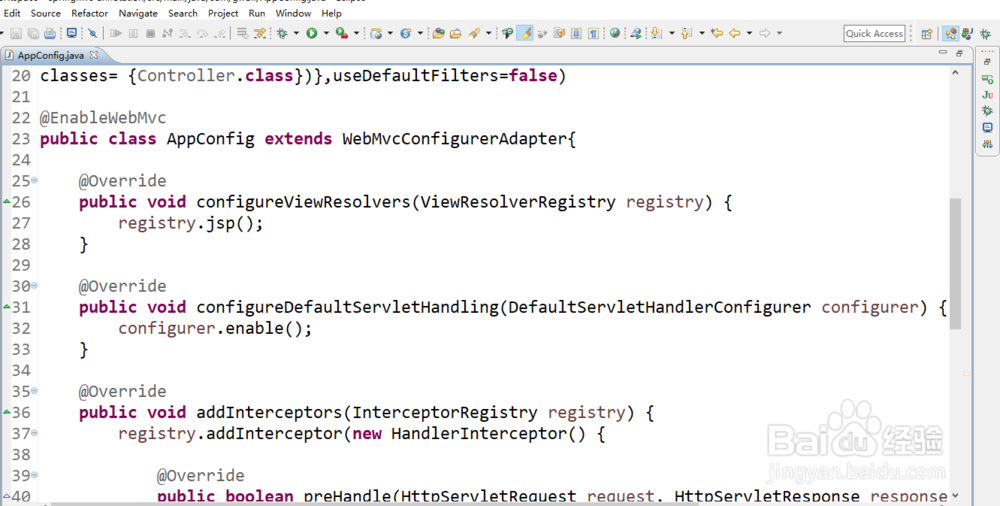Open the Run menu
The width and height of the screenshot is (1000, 506).
257,13
